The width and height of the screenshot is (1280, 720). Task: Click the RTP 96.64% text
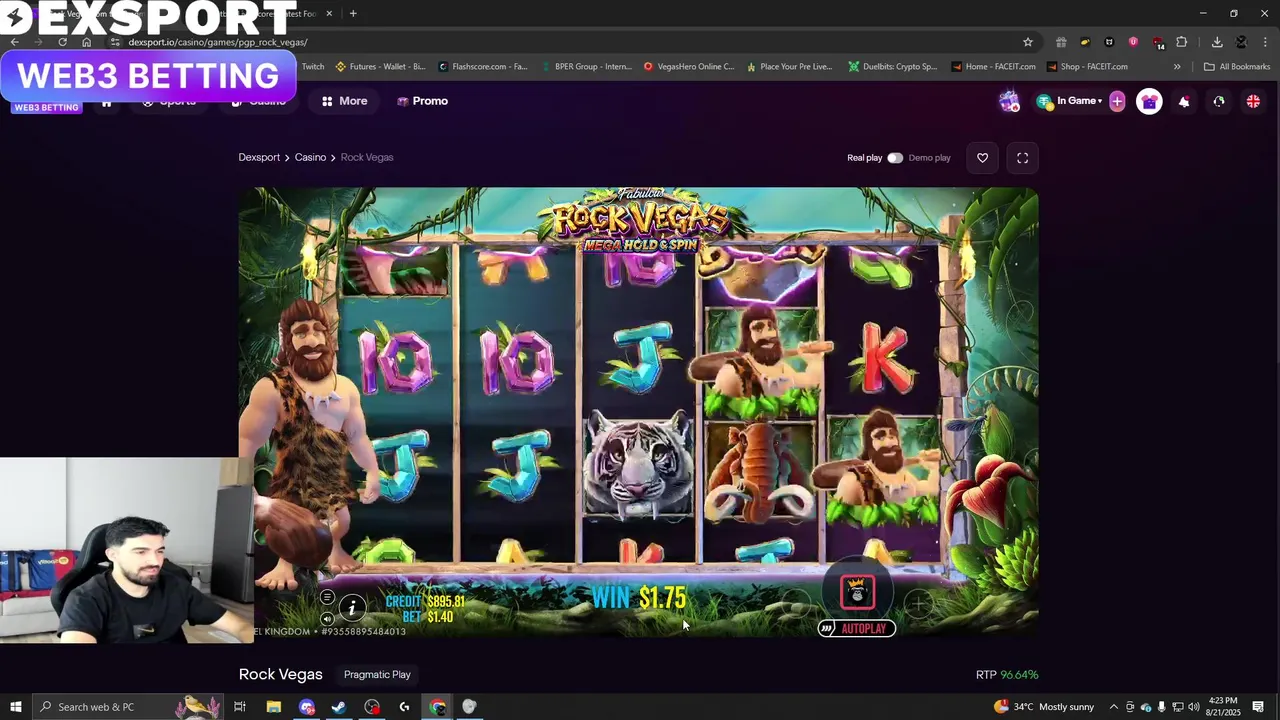point(1007,675)
